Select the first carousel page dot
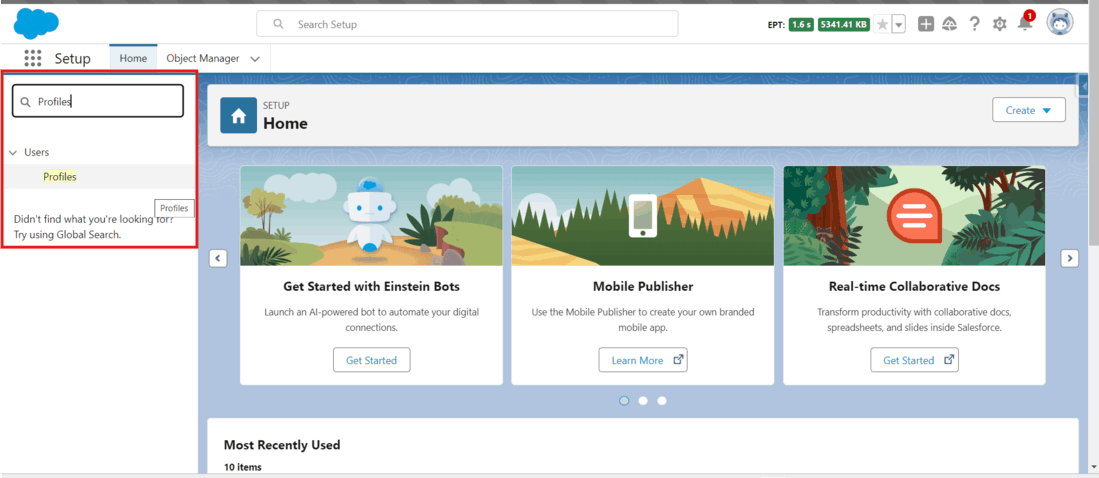 coord(624,401)
